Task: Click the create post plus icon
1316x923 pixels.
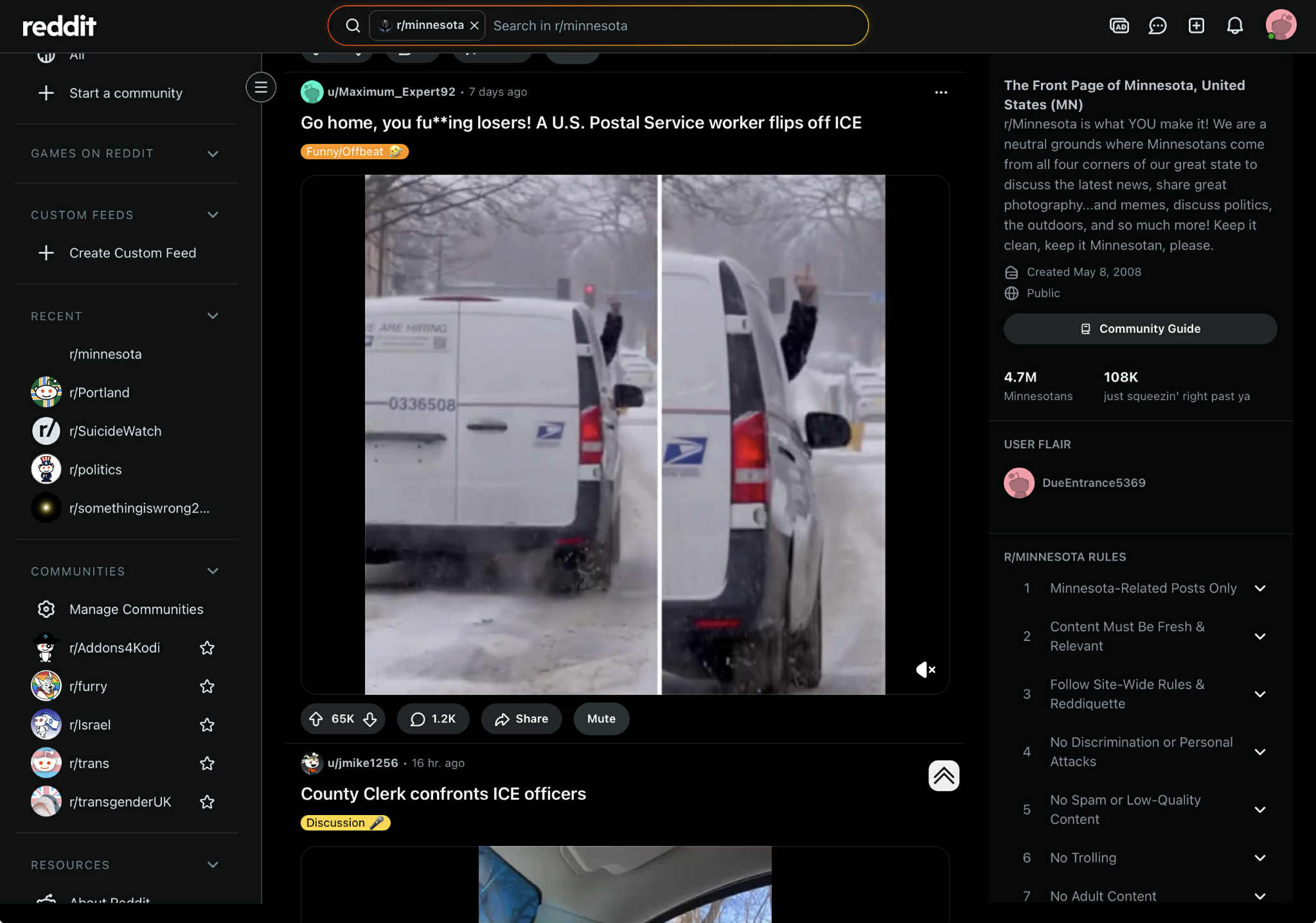Action: (x=1196, y=26)
